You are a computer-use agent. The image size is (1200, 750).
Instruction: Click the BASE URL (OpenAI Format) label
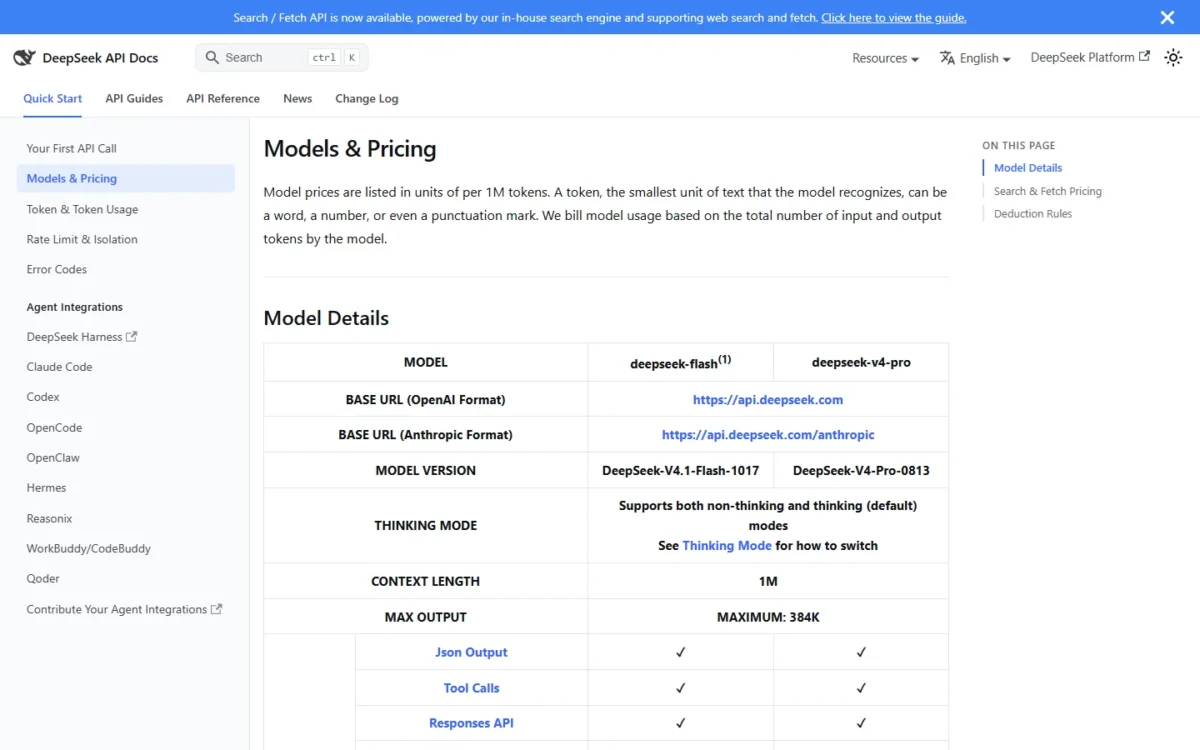[426, 399]
